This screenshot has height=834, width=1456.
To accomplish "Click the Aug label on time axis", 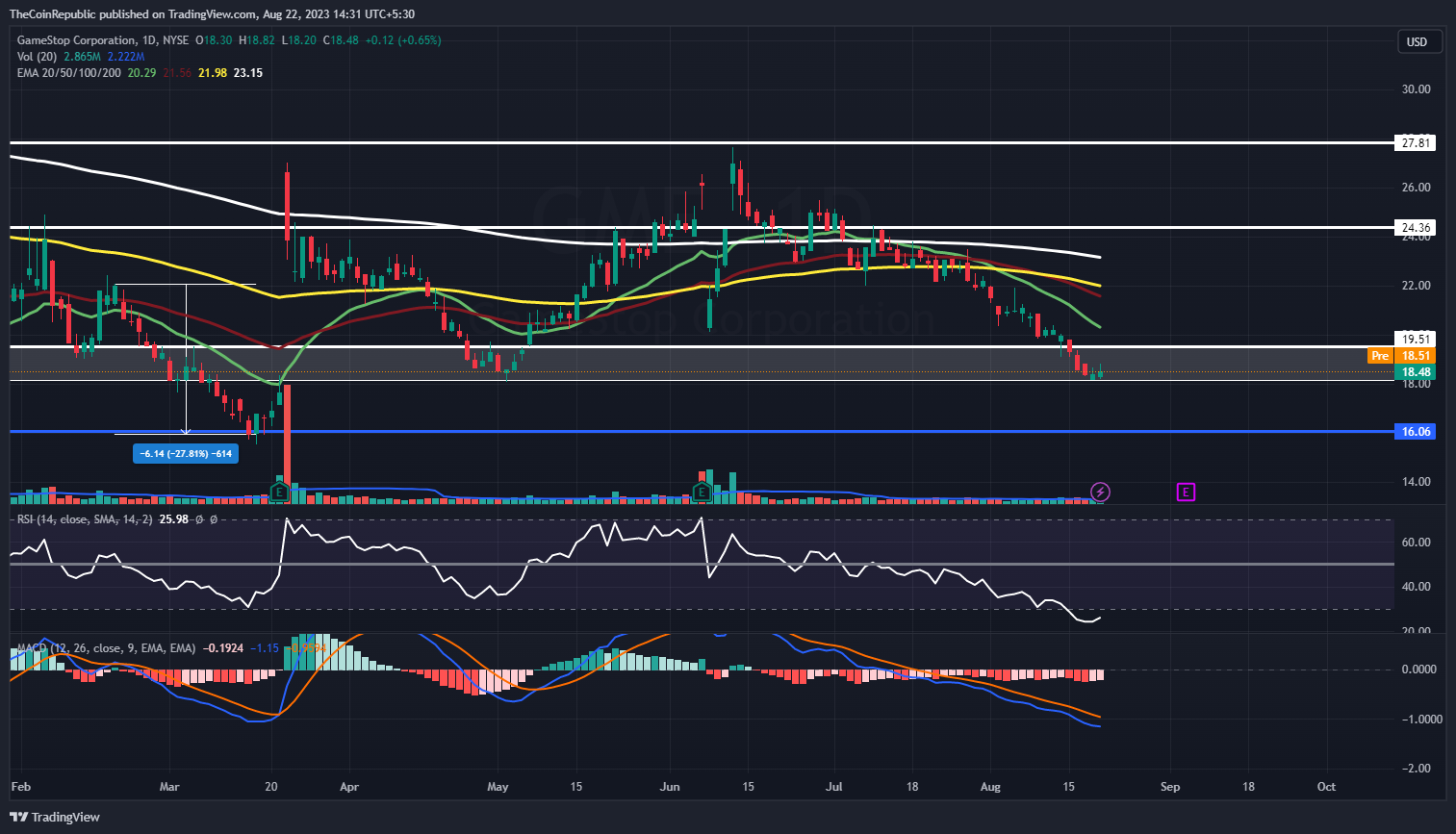I will point(990,787).
